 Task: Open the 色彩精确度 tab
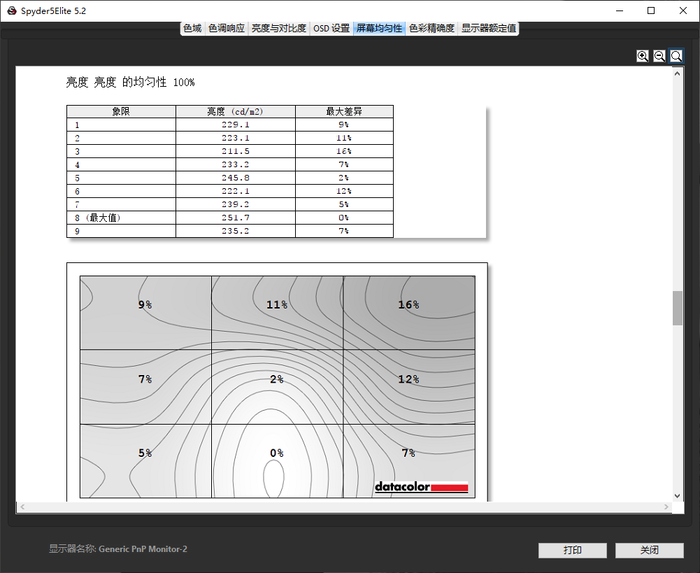432,28
